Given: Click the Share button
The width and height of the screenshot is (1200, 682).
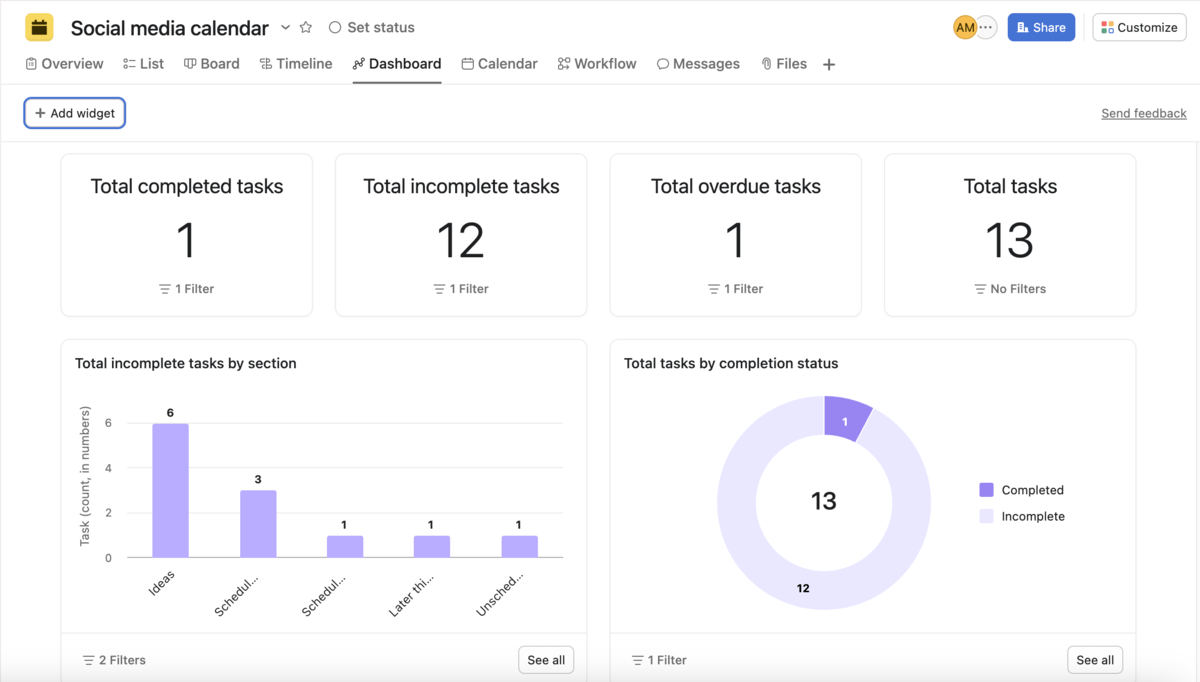Looking at the screenshot, I should tap(1041, 27).
